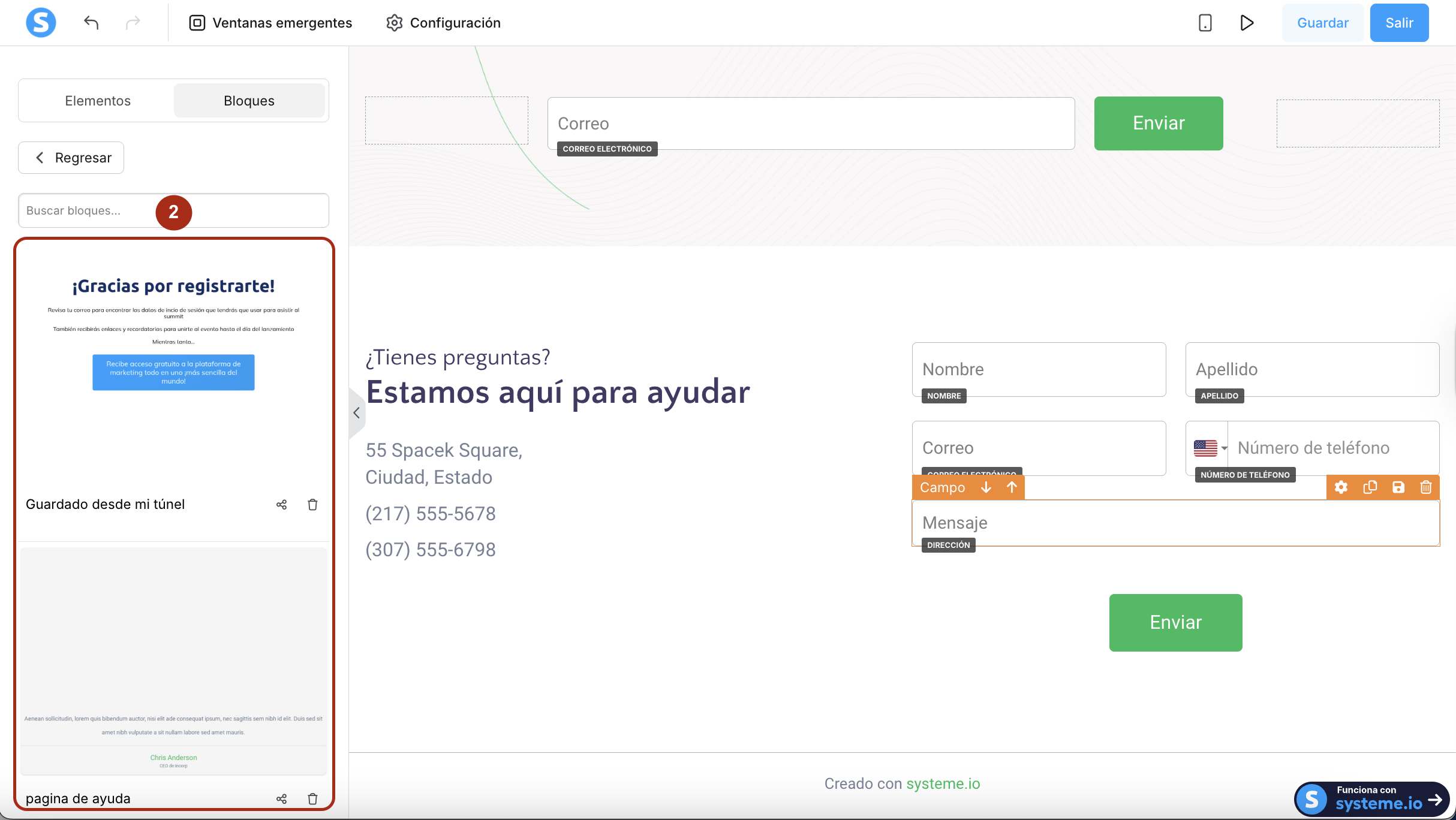Click the play preview icon
The image size is (1456, 820).
pyautogui.click(x=1247, y=23)
